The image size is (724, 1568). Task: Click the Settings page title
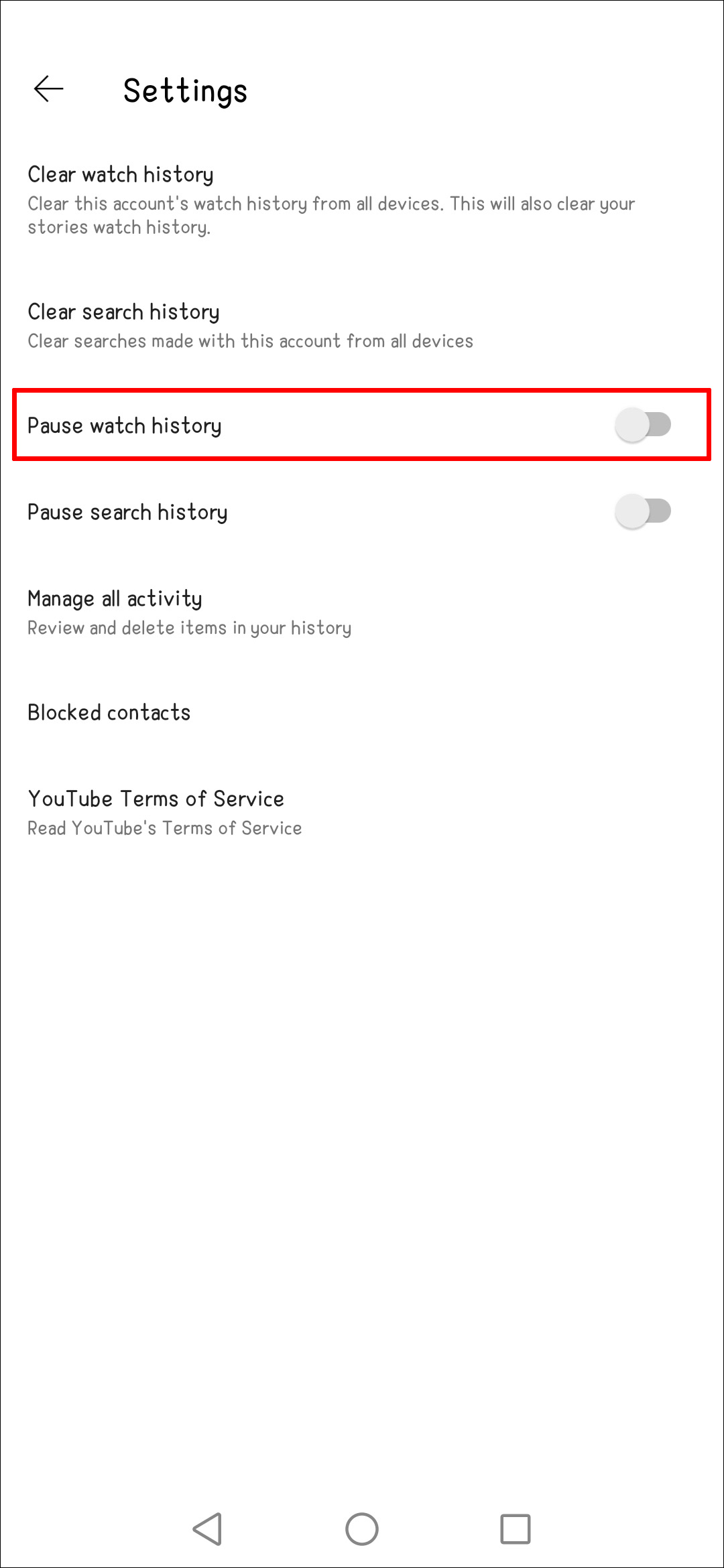[185, 91]
